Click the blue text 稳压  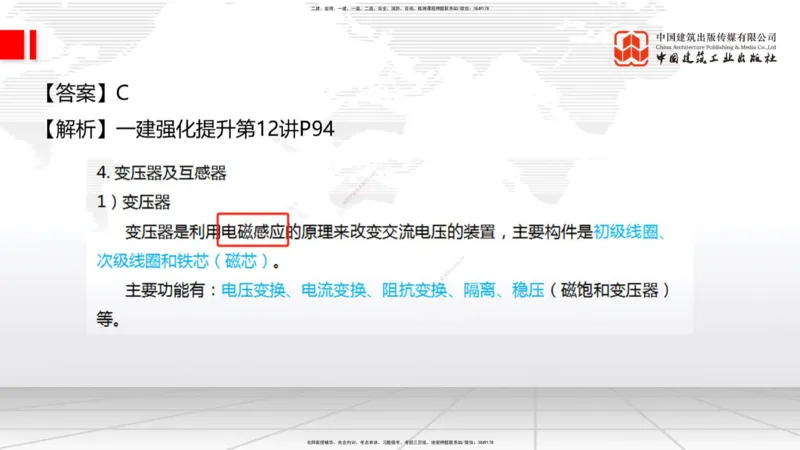(528, 290)
